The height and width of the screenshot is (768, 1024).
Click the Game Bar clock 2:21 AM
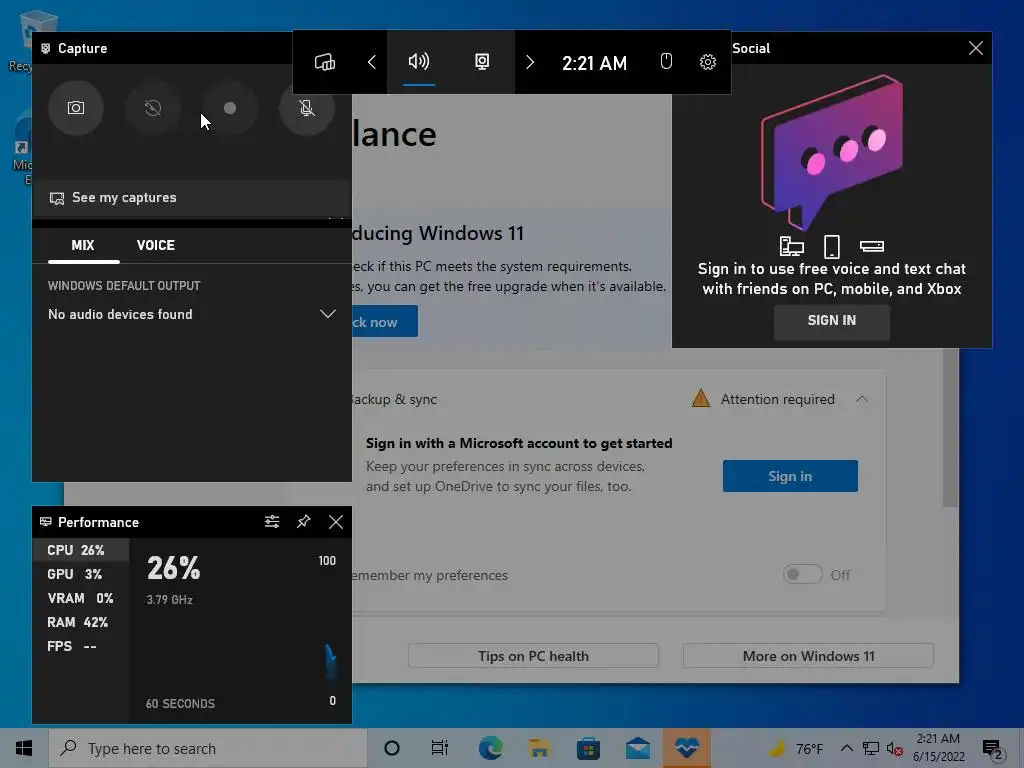click(x=594, y=63)
